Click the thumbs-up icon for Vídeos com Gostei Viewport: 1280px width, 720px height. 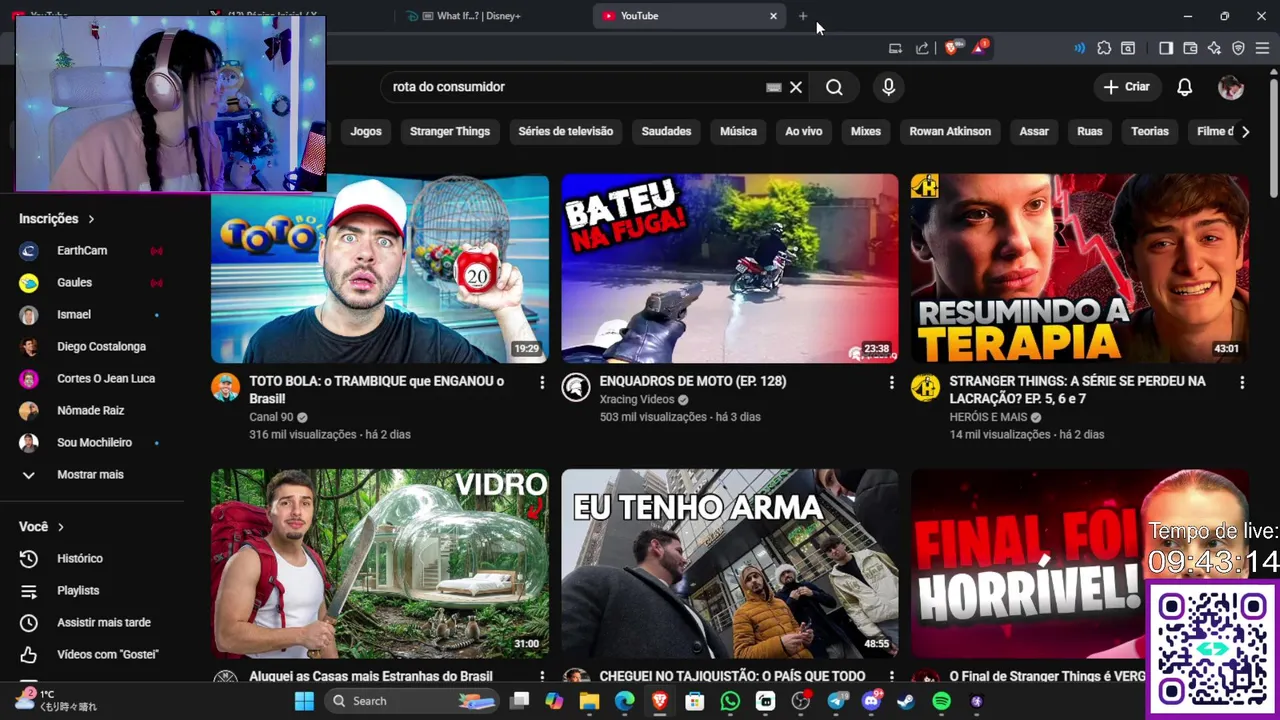click(x=29, y=655)
